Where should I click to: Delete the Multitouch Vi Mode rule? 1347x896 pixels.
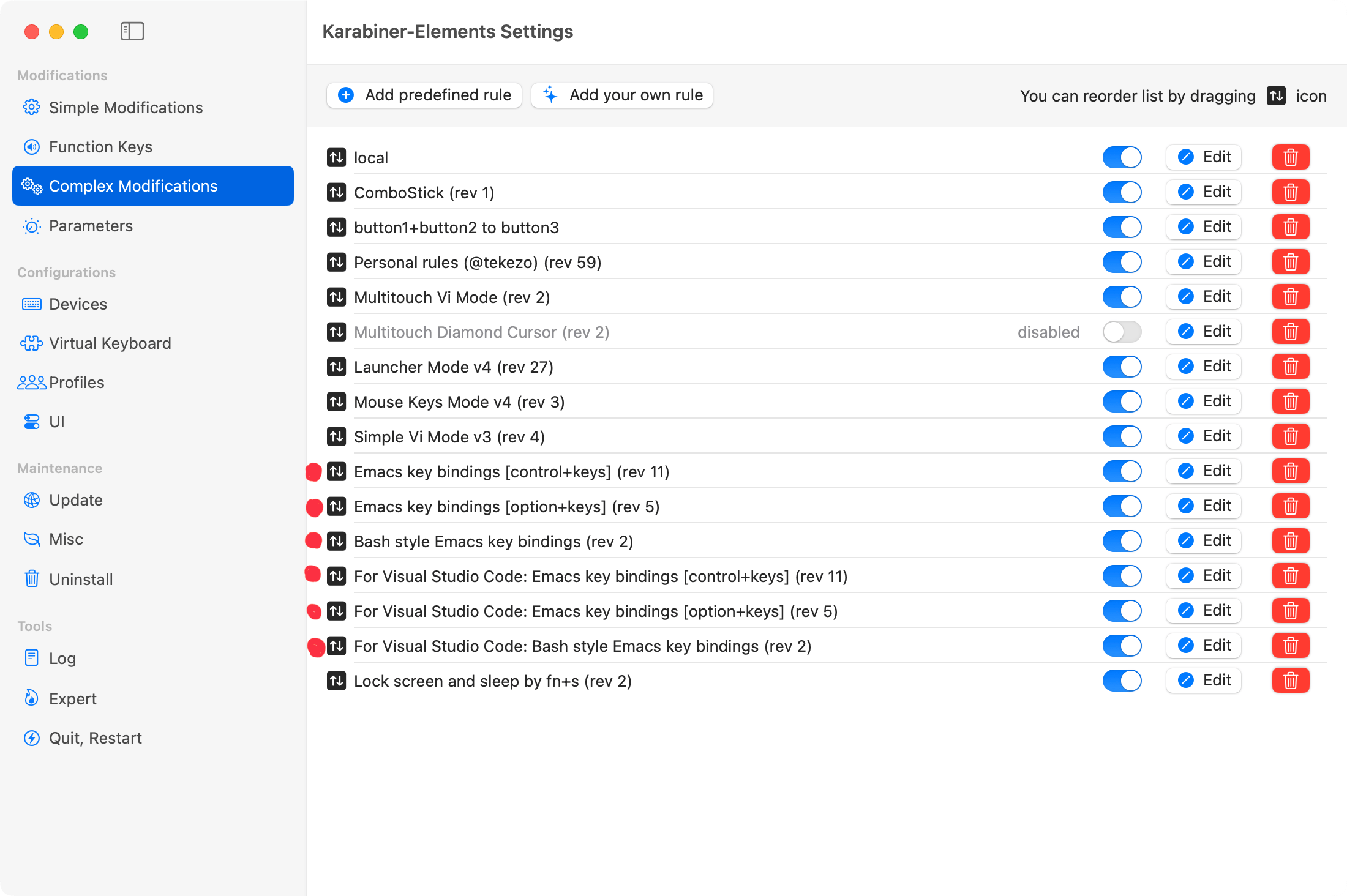pyautogui.click(x=1291, y=297)
